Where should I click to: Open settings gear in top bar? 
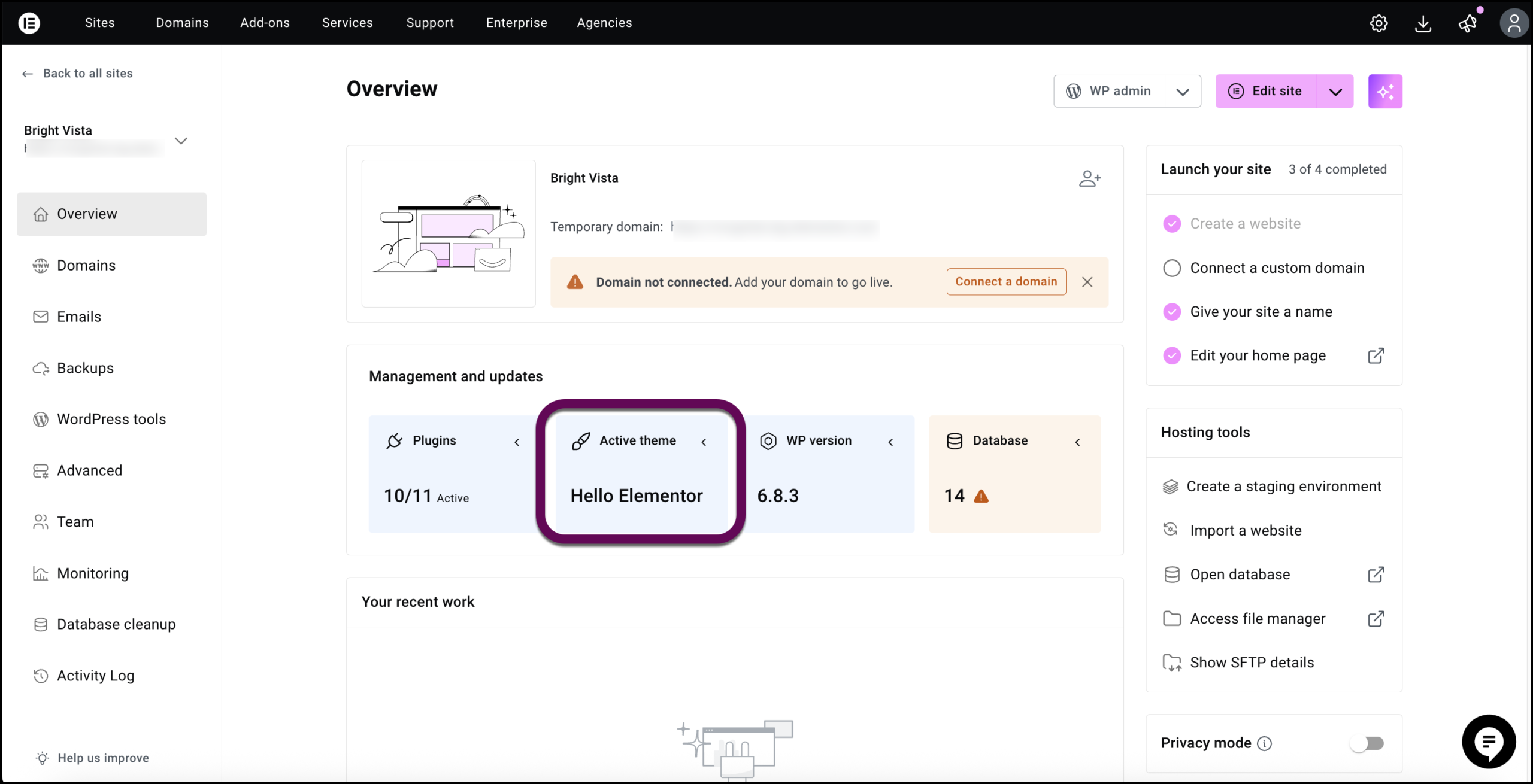tap(1379, 23)
